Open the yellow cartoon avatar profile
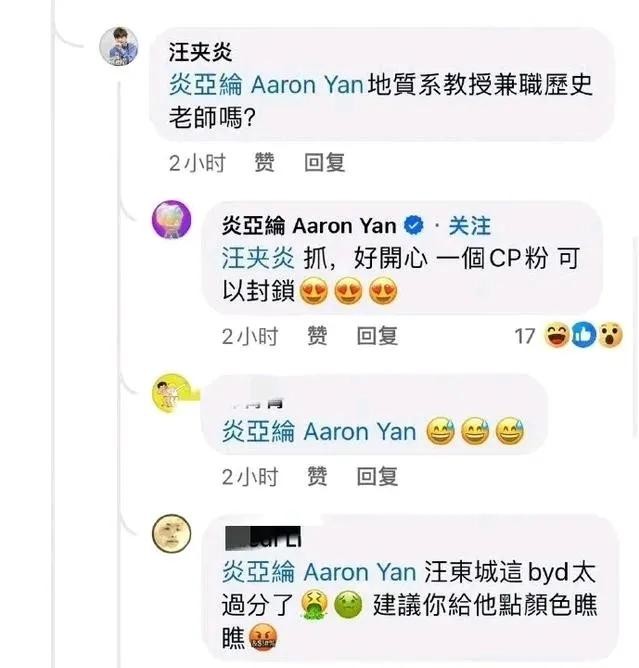 click(x=172, y=393)
